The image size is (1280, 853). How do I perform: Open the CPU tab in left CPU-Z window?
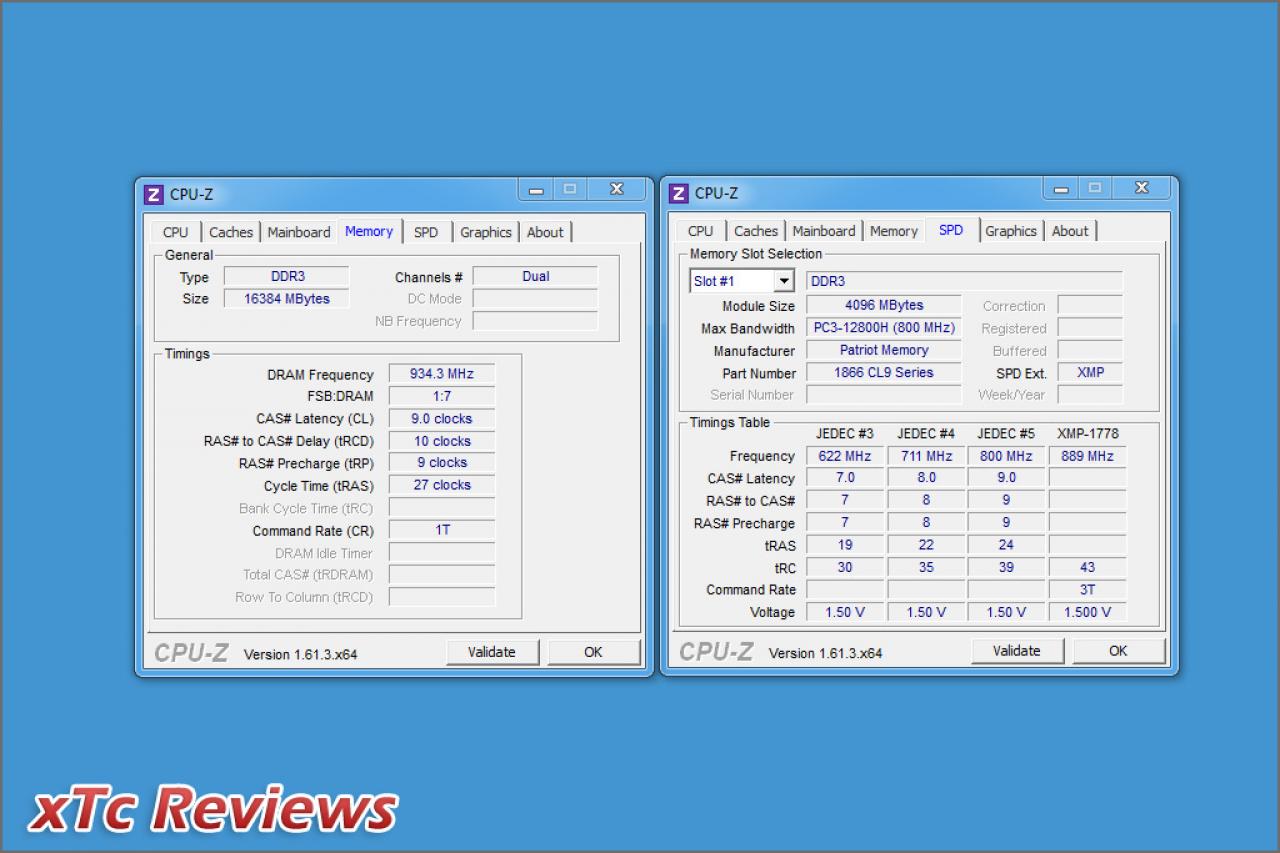coord(175,232)
